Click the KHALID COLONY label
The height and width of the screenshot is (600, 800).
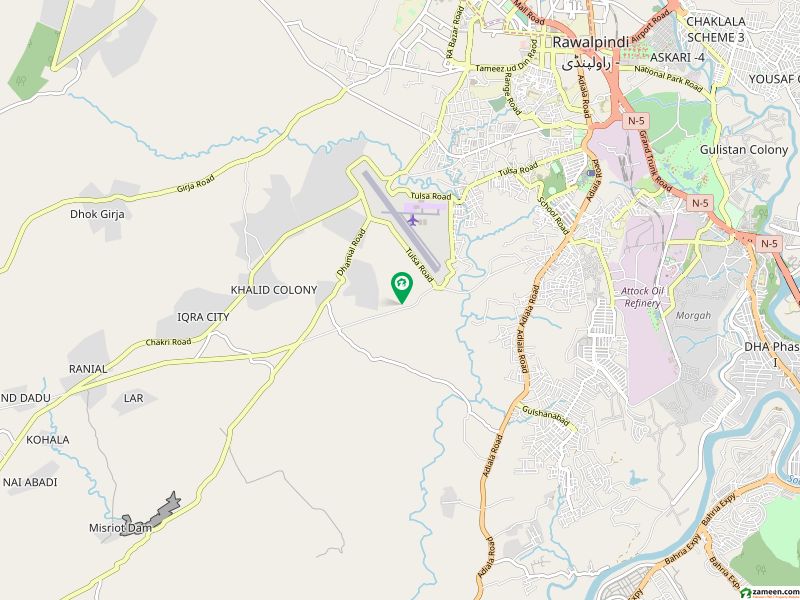pyautogui.click(x=274, y=290)
